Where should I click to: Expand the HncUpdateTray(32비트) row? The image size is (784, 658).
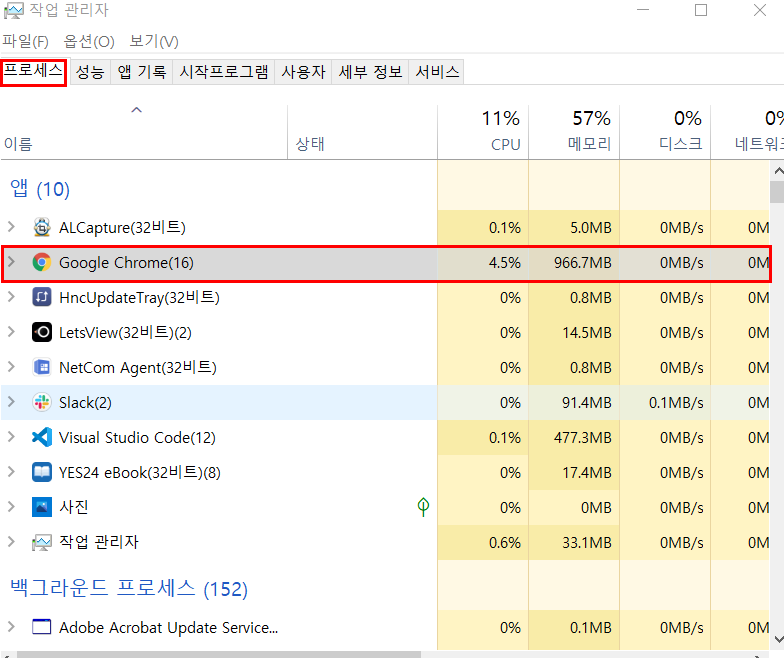[11, 296]
